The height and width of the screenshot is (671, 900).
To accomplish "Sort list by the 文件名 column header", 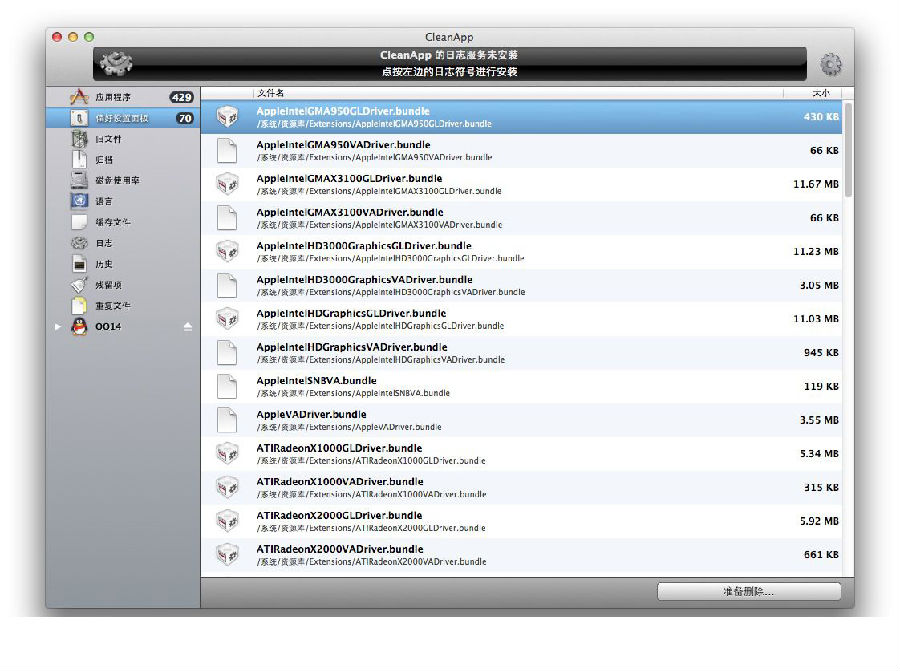I will point(270,92).
